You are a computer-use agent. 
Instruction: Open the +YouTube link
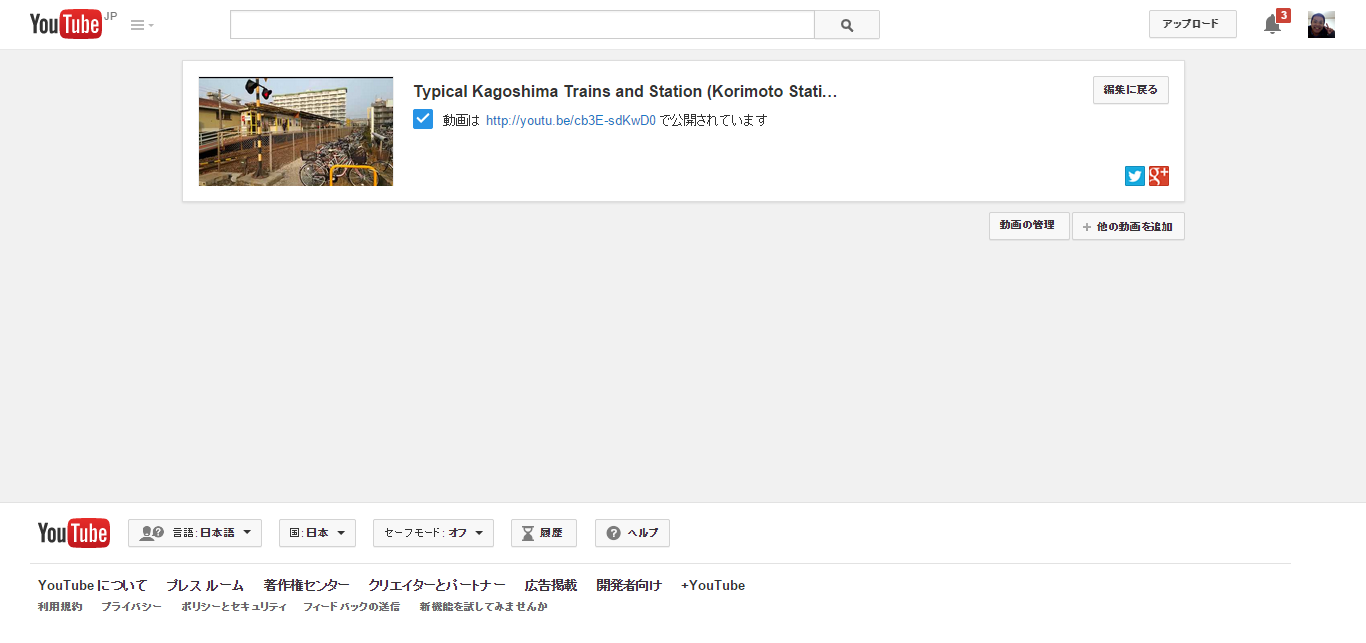[x=713, y=585]
